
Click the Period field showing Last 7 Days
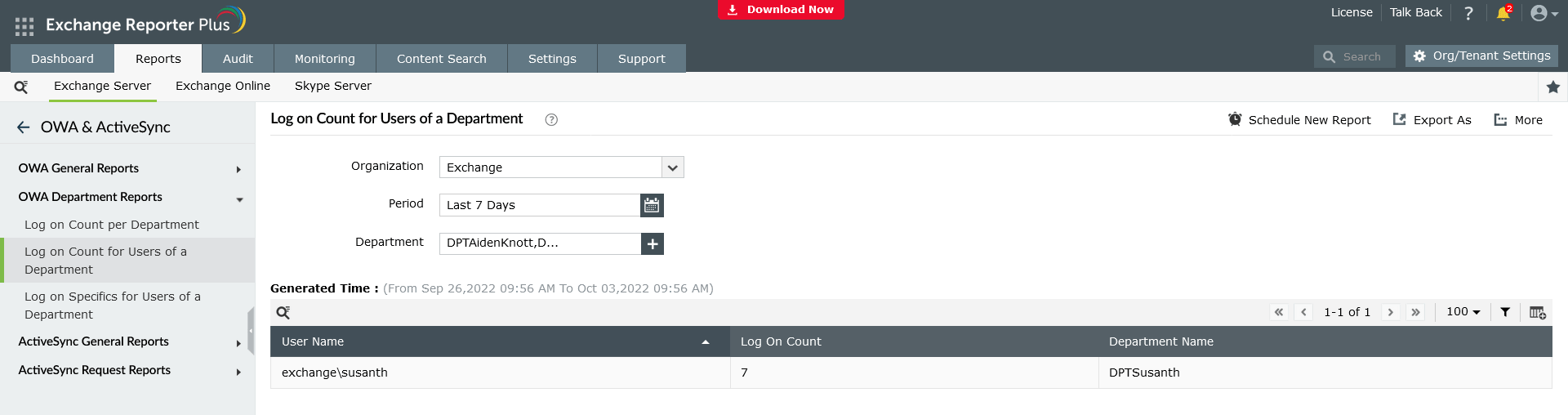tap(540, 205)
